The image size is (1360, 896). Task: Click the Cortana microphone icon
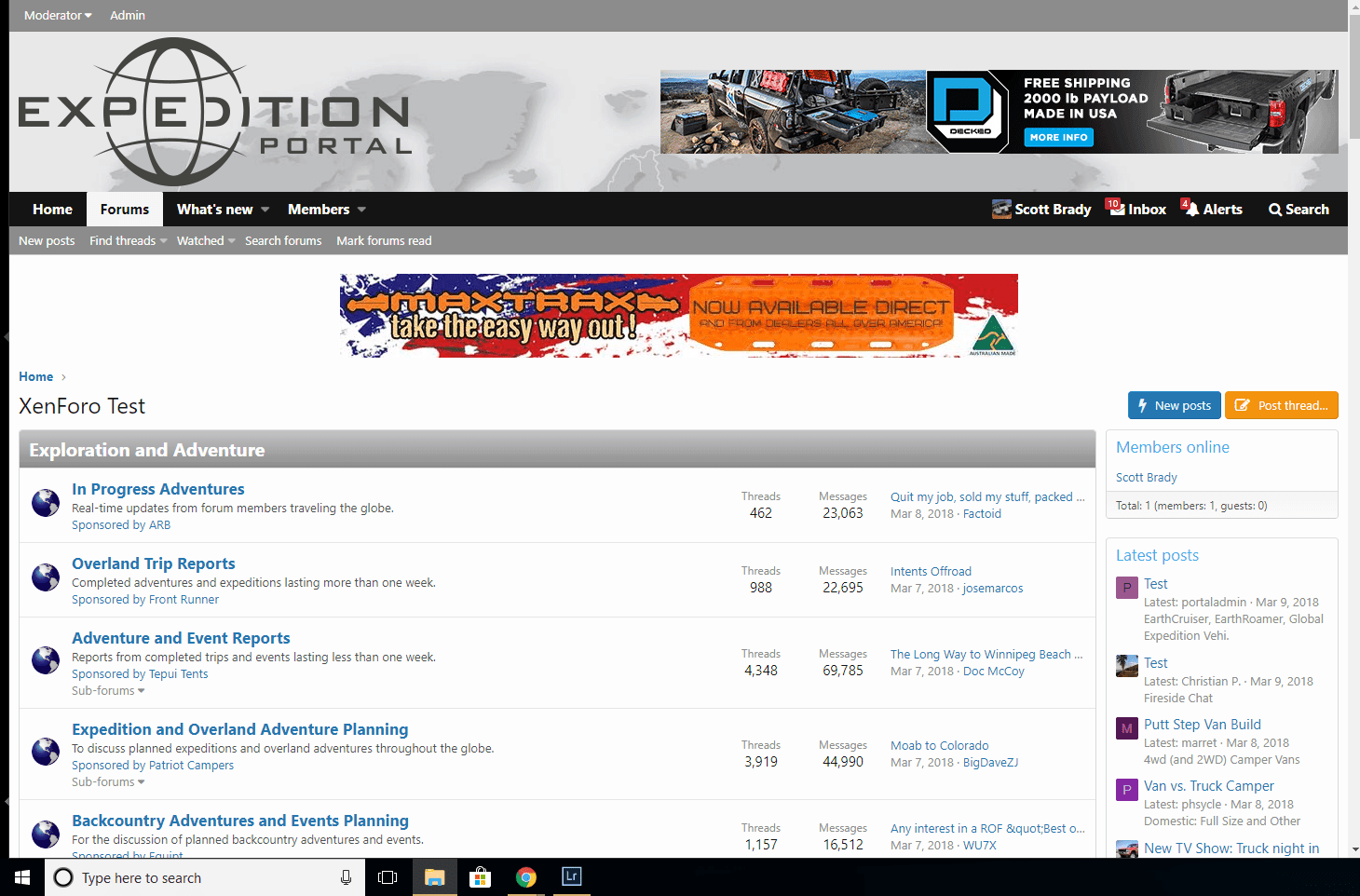point(346,877)
